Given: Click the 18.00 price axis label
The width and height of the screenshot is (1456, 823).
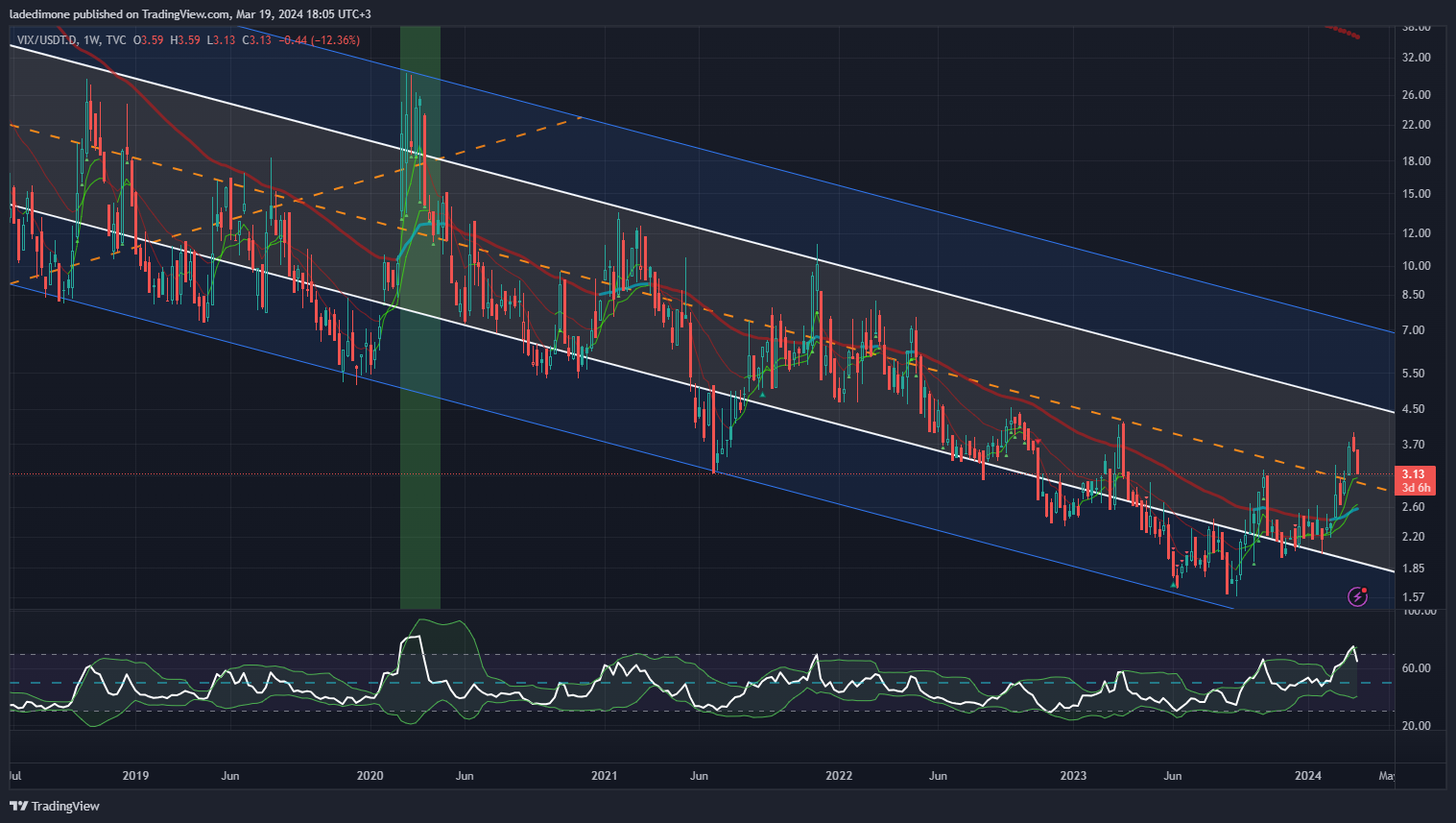Looking at the screenshot, I should click(1417, 161).
